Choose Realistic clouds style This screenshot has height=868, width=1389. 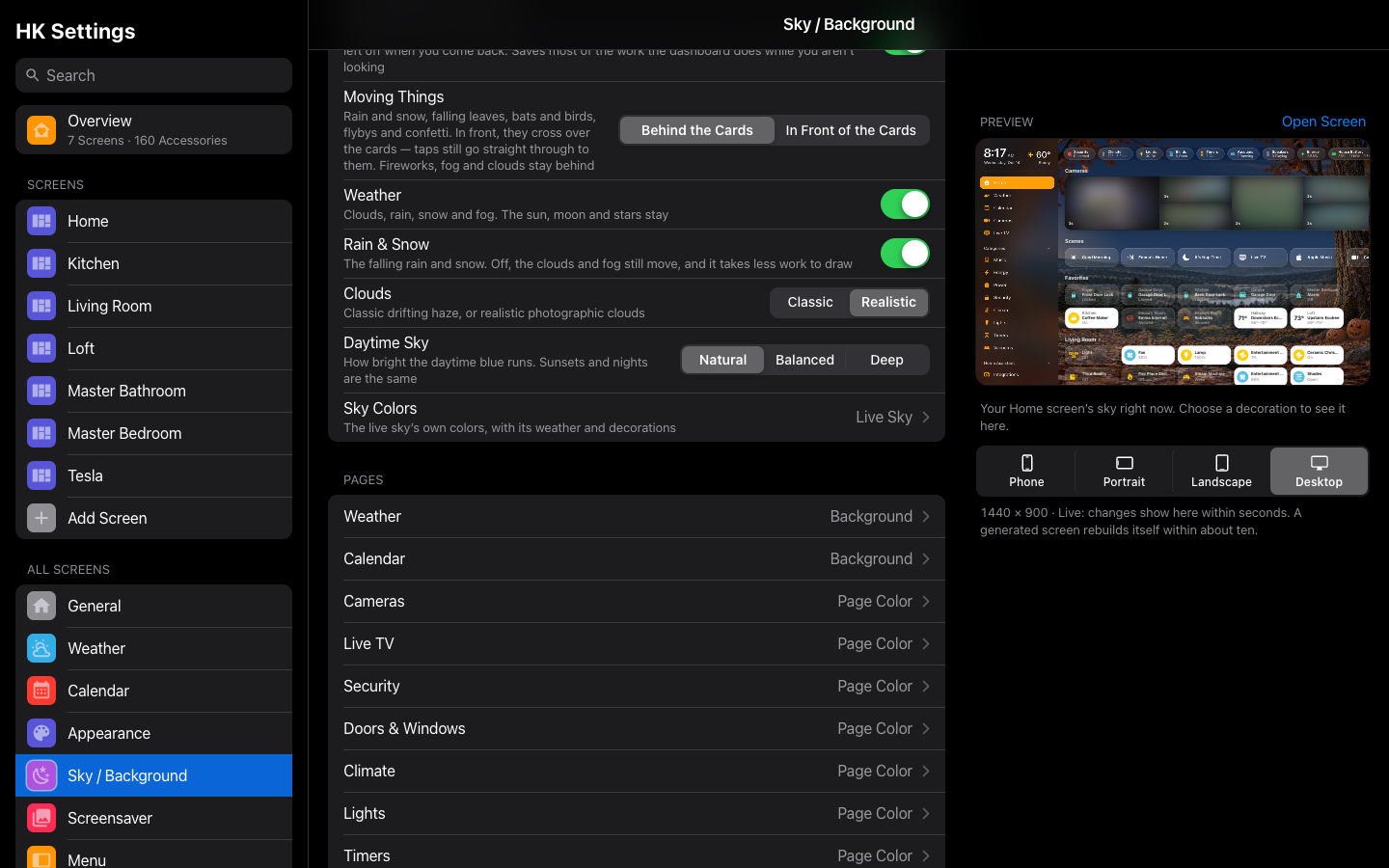click(888, 303)
